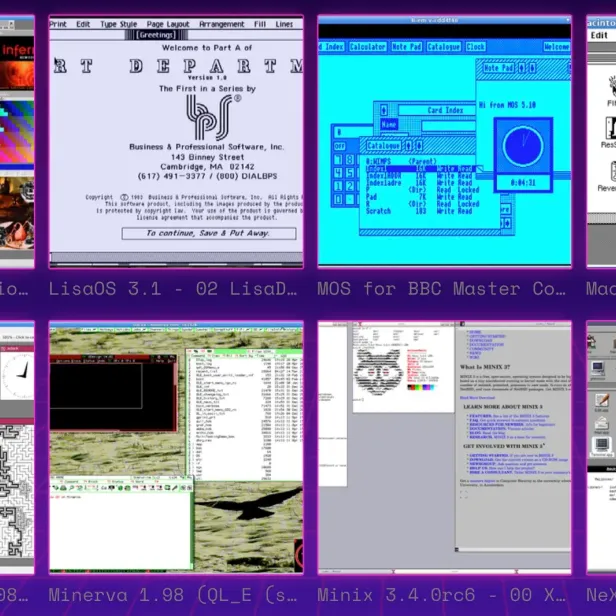
Task: Click 'LEARN MORE ABOUT MINIX 3' heading
Action: tap(503, 407)
